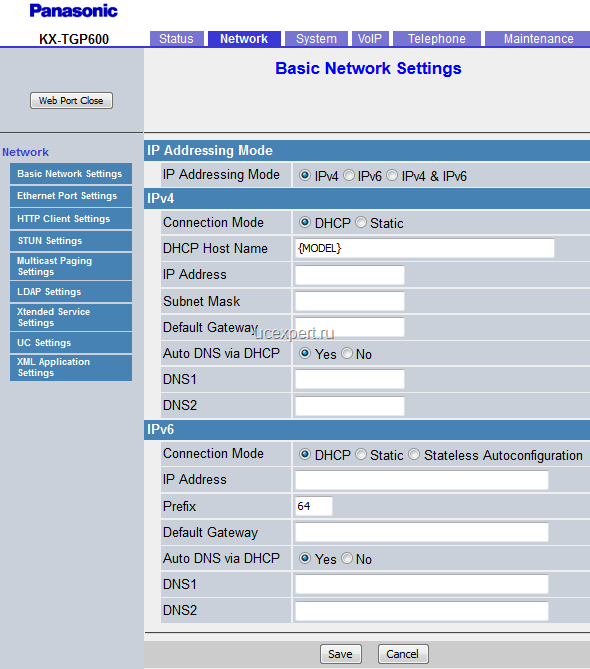Open UC Settings page
The width and height of the screenshot is (590, 669).
(71, 343)
